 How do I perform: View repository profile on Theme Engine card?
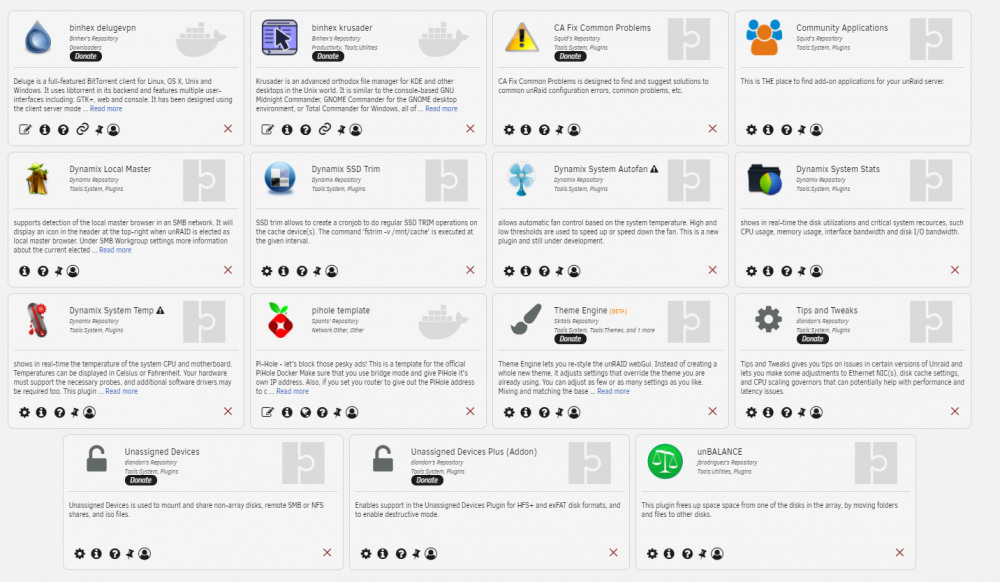click(x=574, y=412)
